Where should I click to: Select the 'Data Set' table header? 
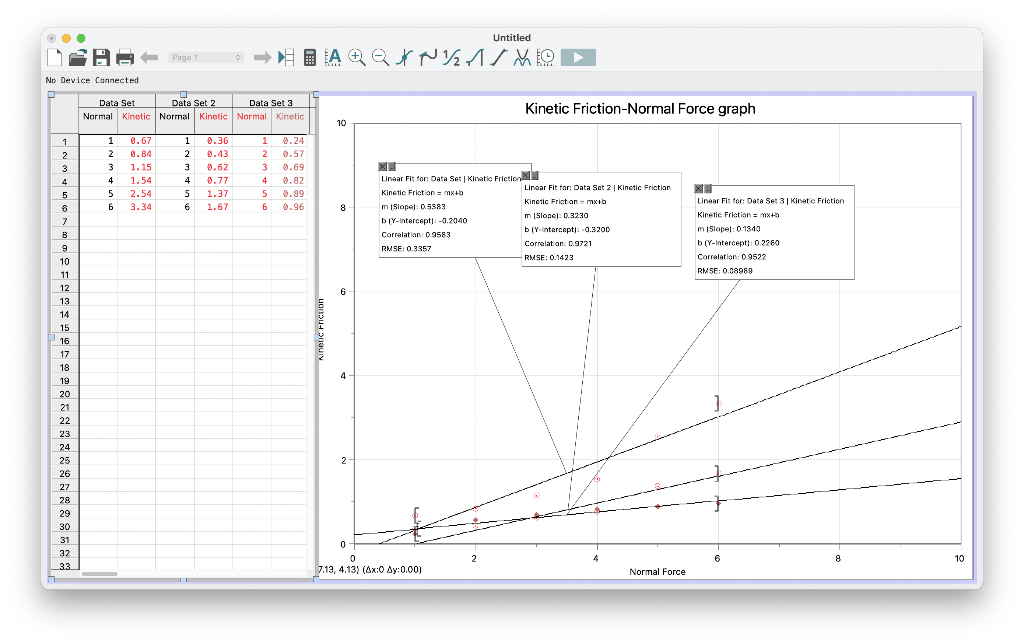tap(117, 103)
